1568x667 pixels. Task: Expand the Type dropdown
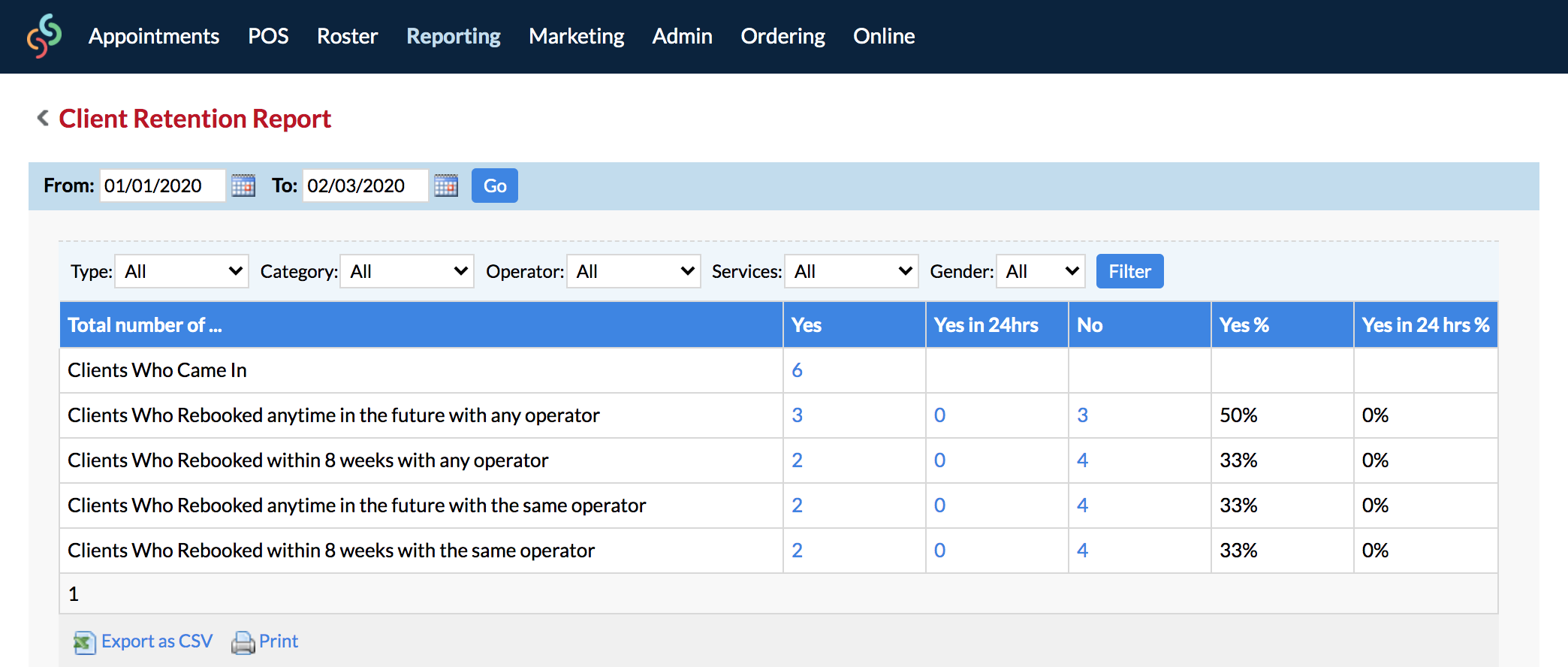point(182,271)
